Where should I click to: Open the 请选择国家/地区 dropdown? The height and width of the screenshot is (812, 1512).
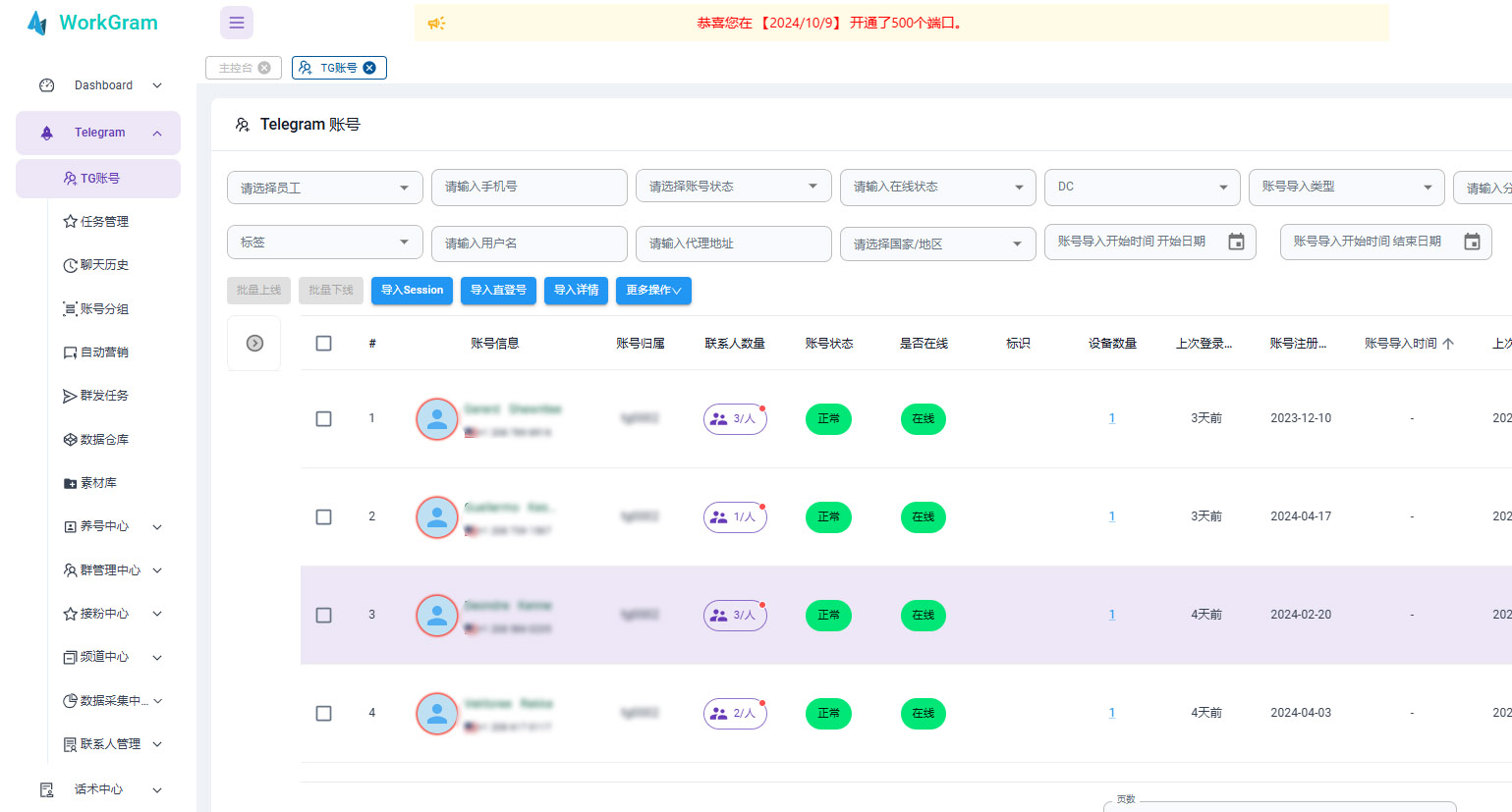[x=938, y=244]
